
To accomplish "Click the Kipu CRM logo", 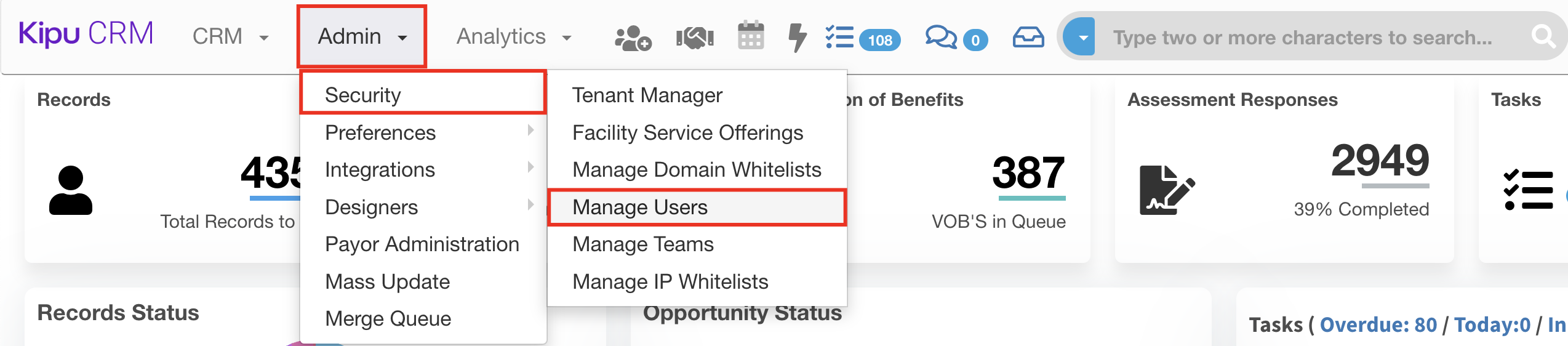I will point(86,34).
